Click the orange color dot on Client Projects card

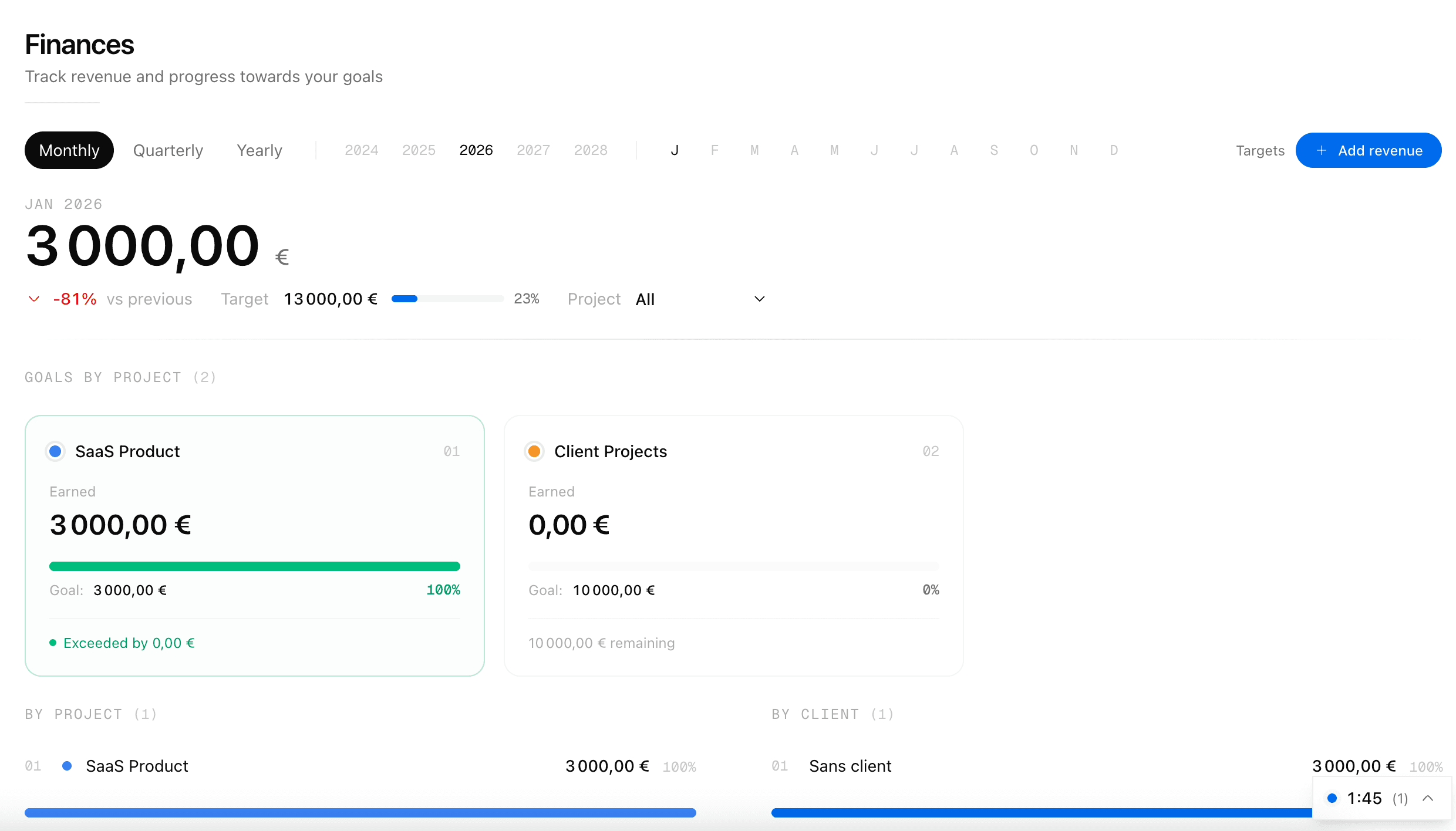point(534,451)
